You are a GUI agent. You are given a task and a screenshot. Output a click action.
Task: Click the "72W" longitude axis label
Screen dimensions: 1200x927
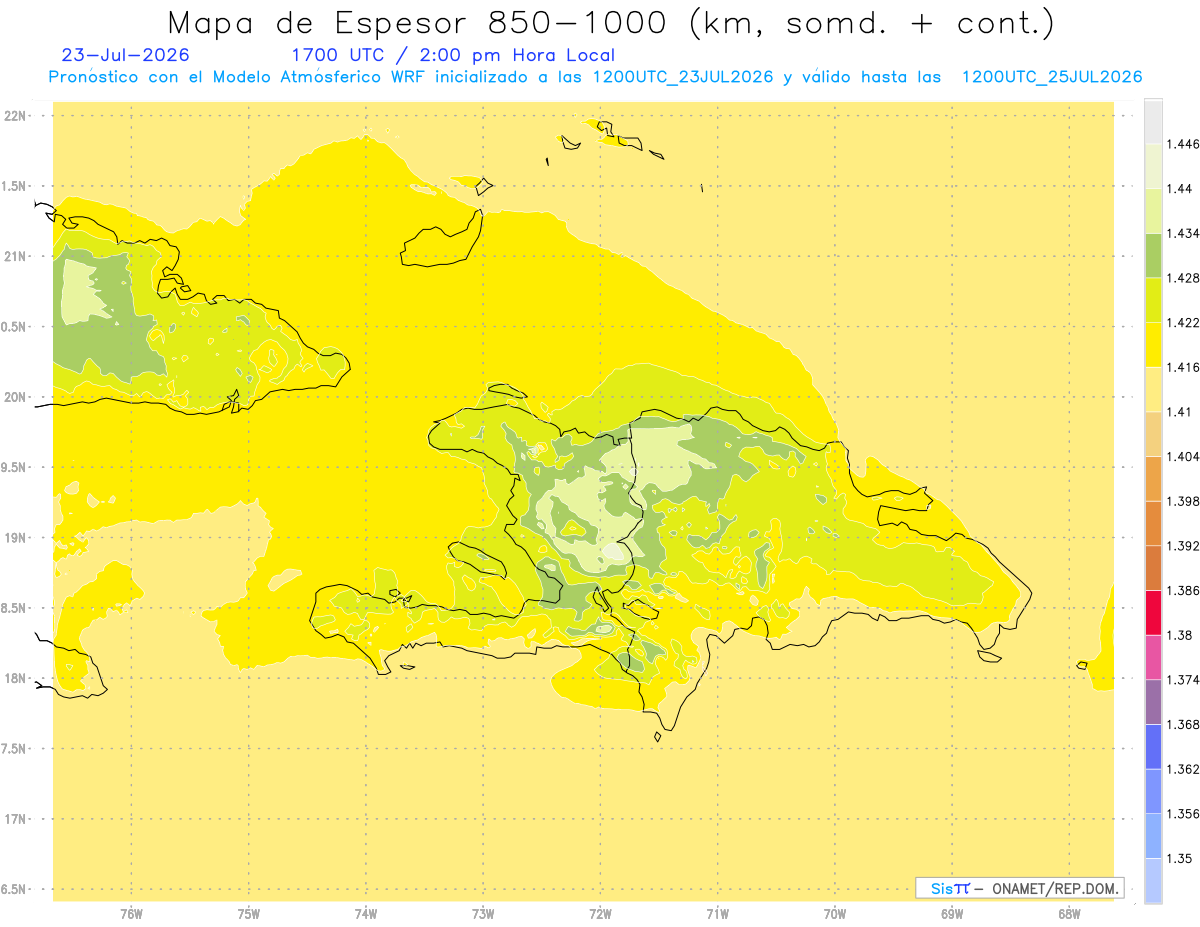(x=600, y=914)
